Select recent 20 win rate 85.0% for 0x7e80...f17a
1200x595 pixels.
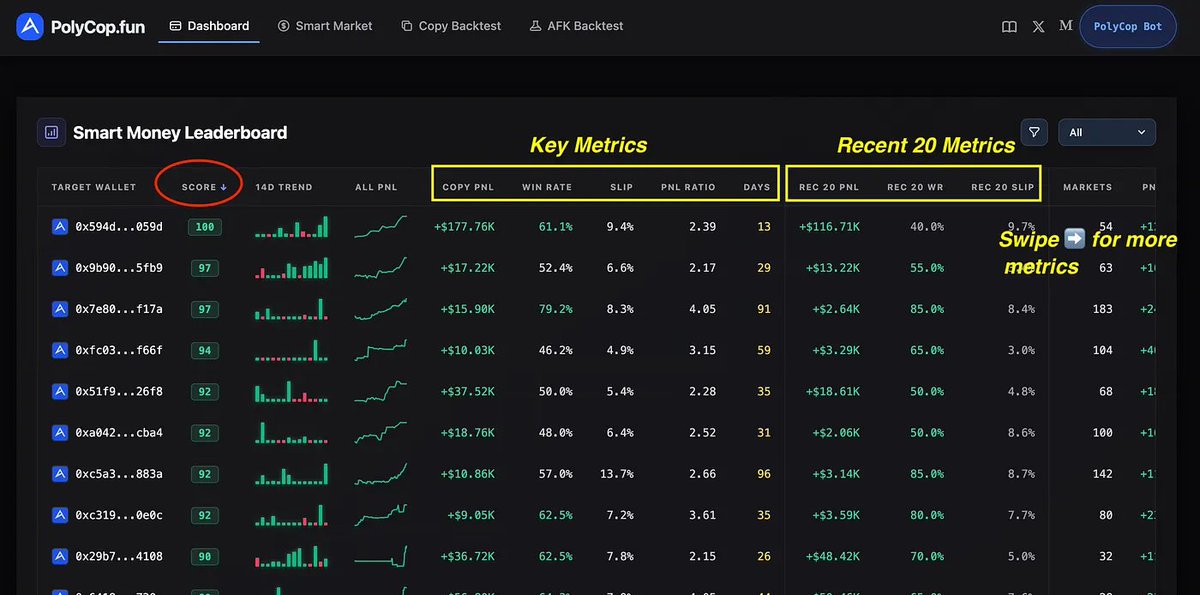tap(925, 309)
